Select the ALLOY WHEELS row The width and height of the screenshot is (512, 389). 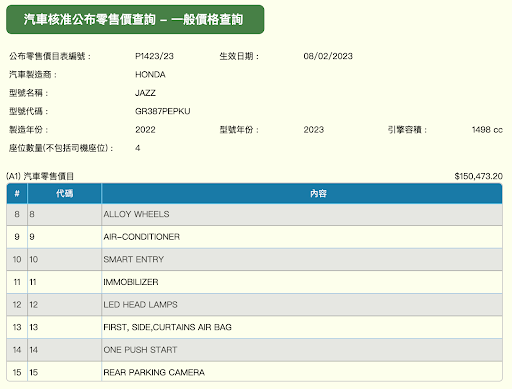[254, 214]
